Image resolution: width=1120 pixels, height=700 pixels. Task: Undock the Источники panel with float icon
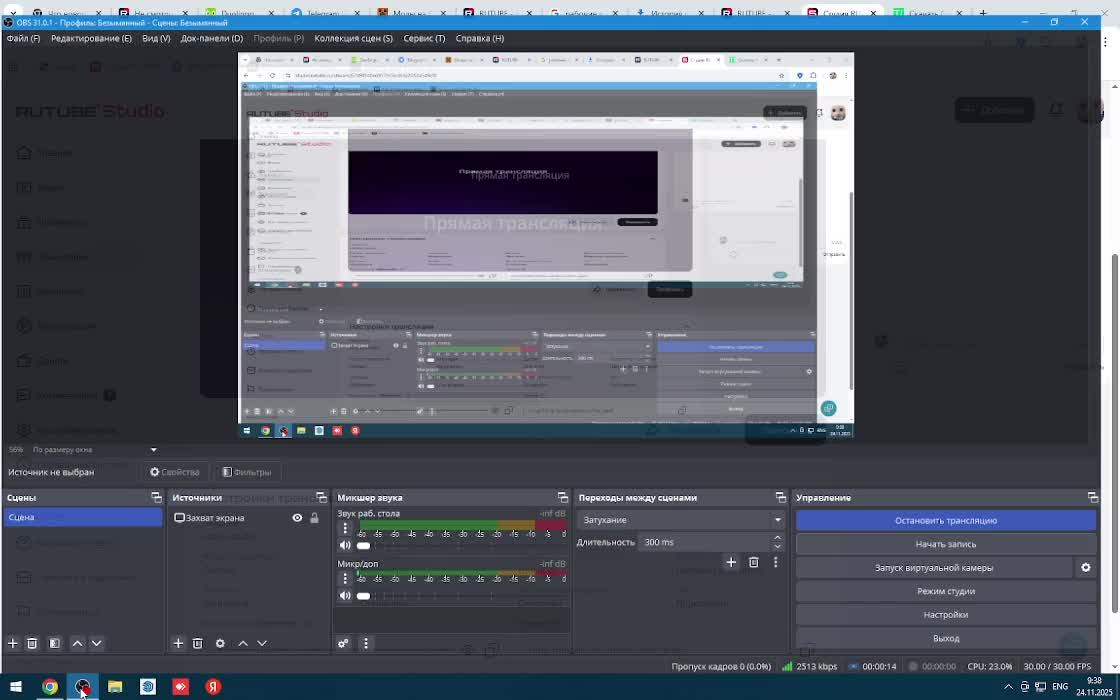[x=321, y=497]
